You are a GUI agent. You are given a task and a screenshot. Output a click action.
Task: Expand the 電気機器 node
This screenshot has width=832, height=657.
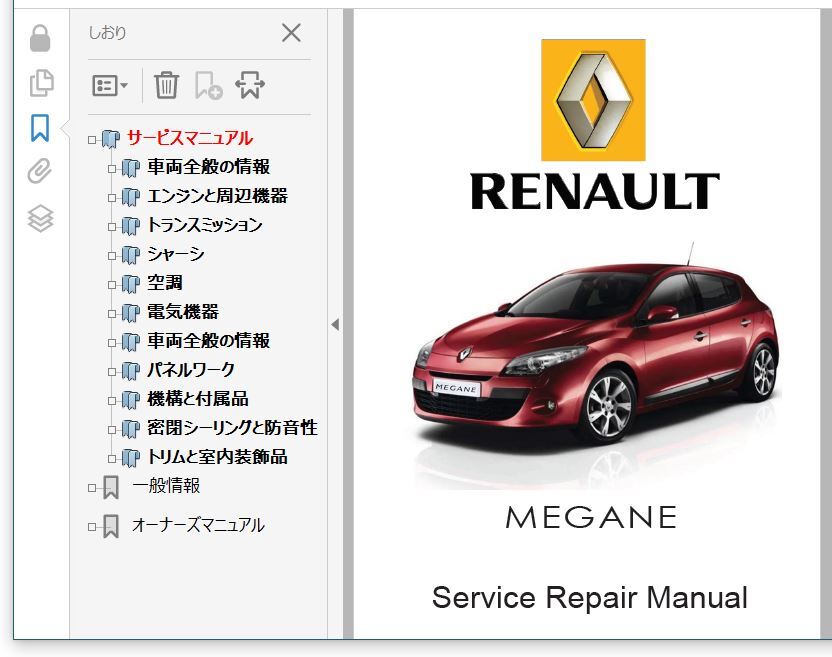111,314
